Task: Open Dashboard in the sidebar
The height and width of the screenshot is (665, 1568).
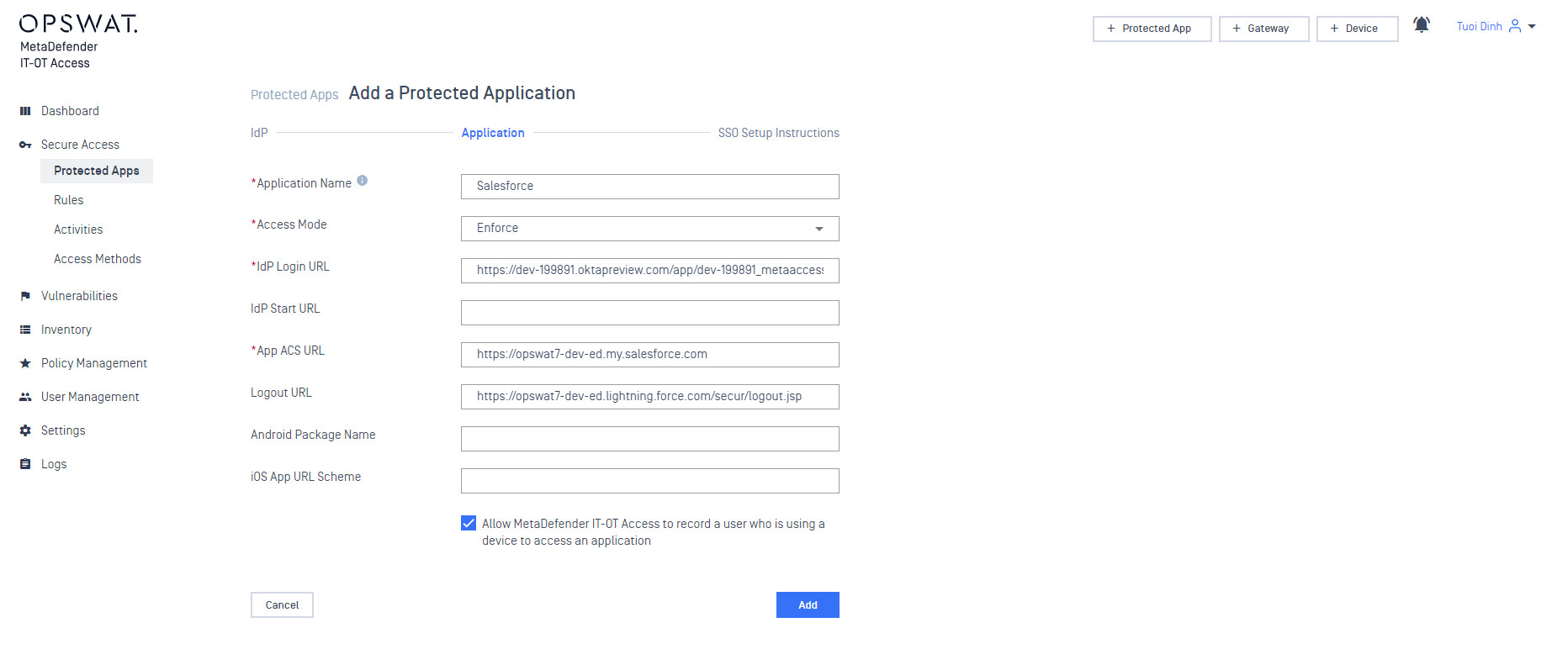Action: point(70,111)
